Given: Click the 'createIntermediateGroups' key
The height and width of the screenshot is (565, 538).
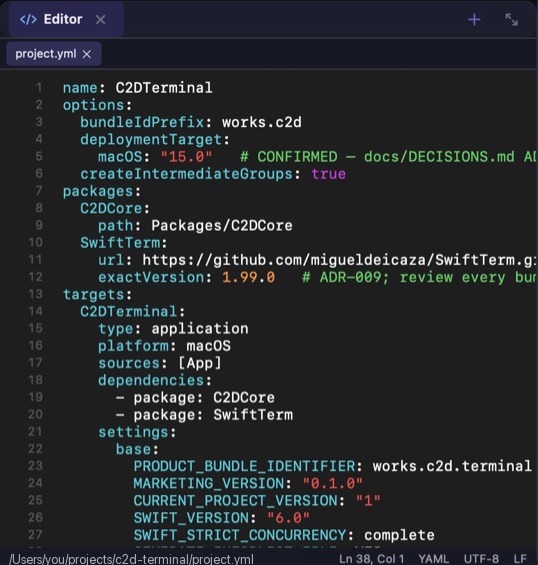Looking at the screenshot, I should [x=186, y=174].
